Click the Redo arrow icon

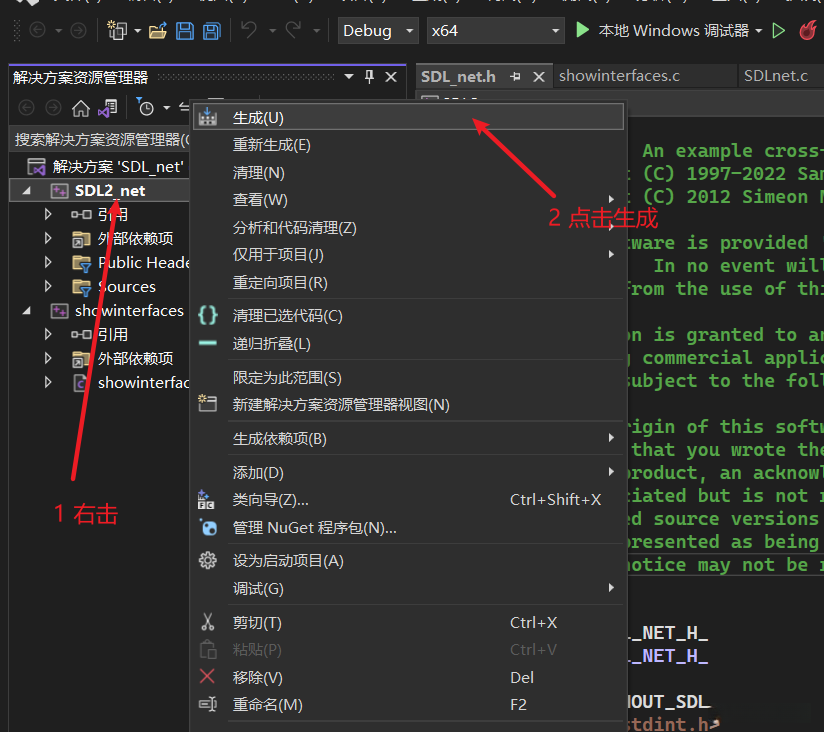pyautogui.click(x=293, y=30)
